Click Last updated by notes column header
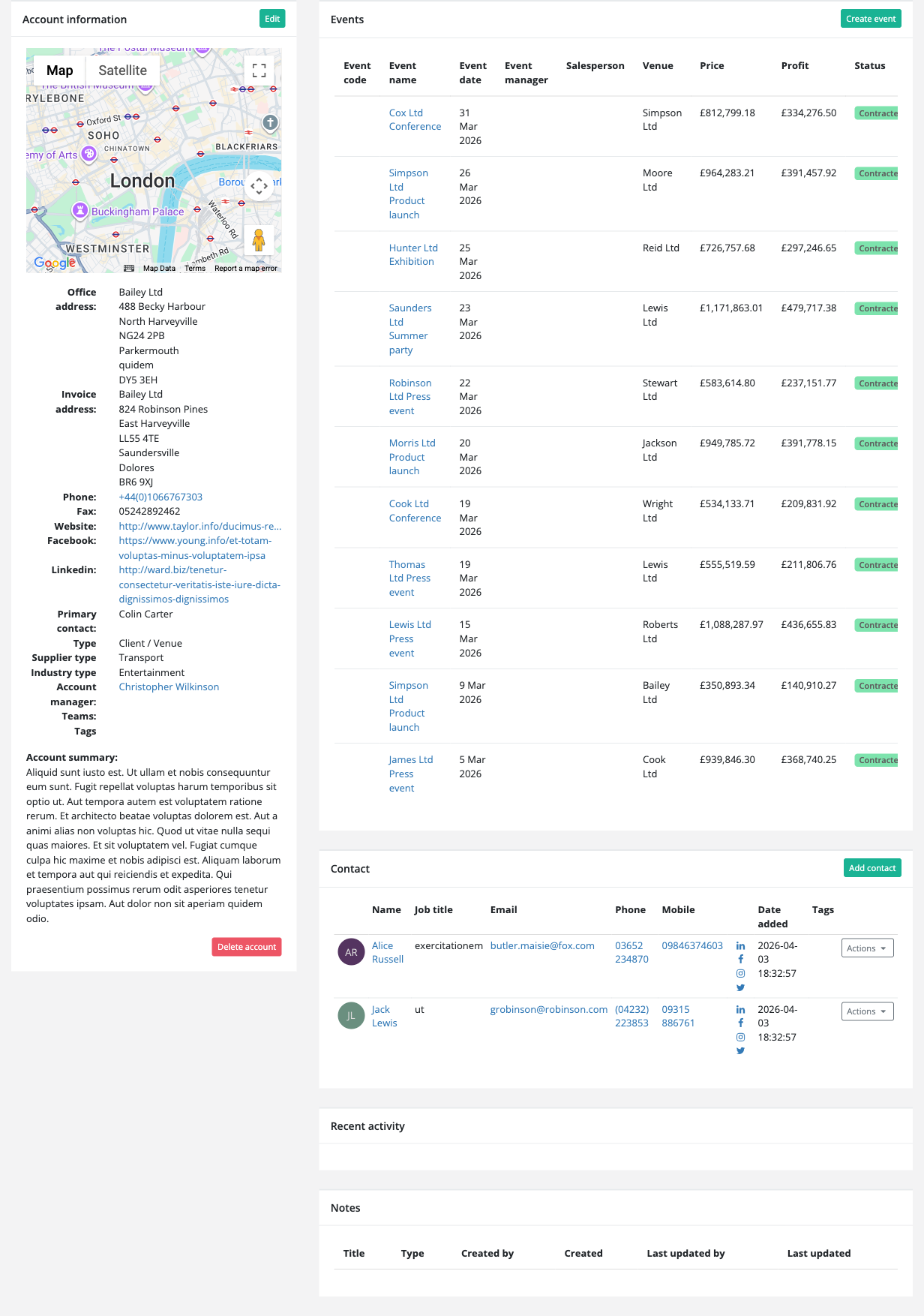This screenshot has width=924, height=1316. [685, 1253]
